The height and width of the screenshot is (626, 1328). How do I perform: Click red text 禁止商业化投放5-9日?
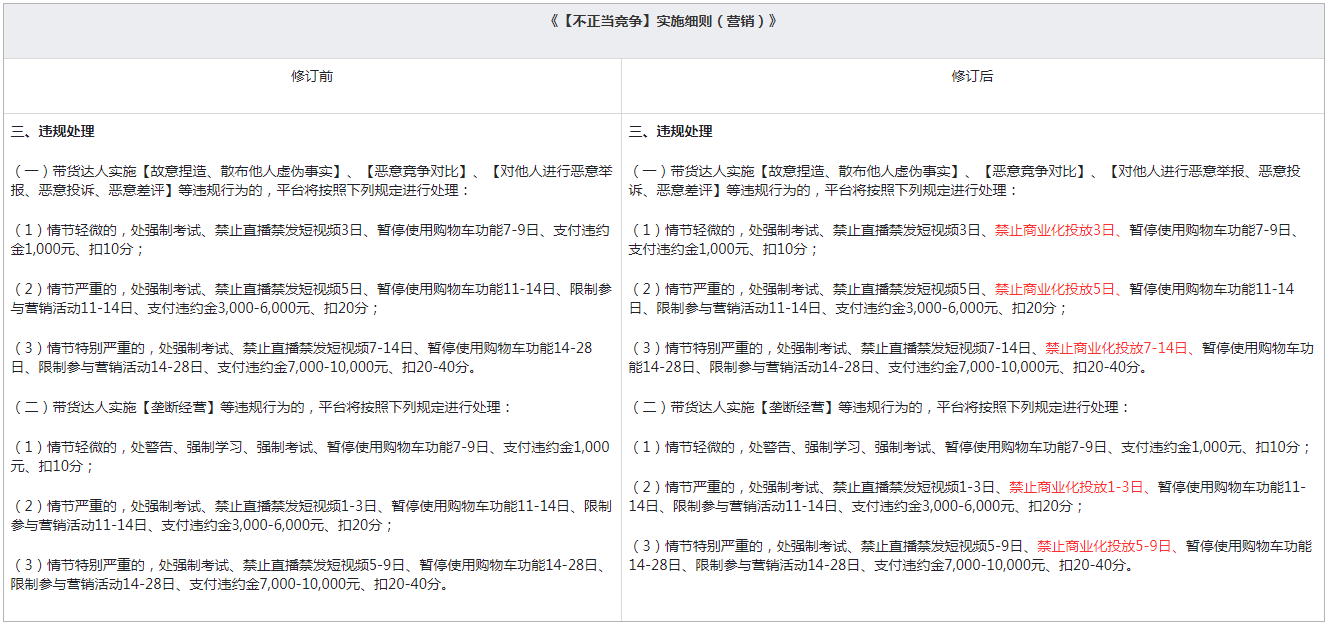coord(1103,546)
